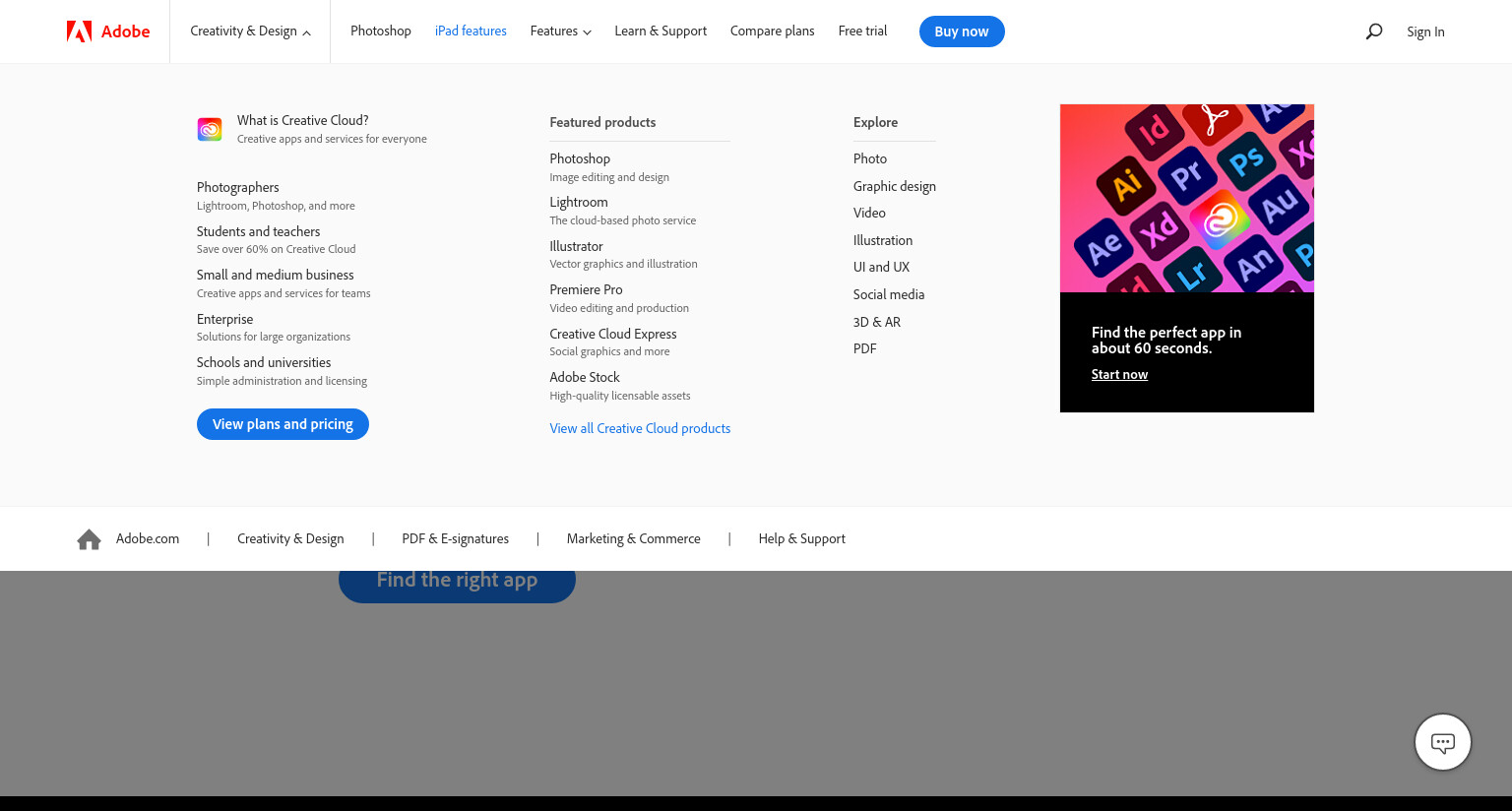Screen dimensions: 1512x811
Task: Click the home icon beside Adobe.com
Action: tap(89, 539)
